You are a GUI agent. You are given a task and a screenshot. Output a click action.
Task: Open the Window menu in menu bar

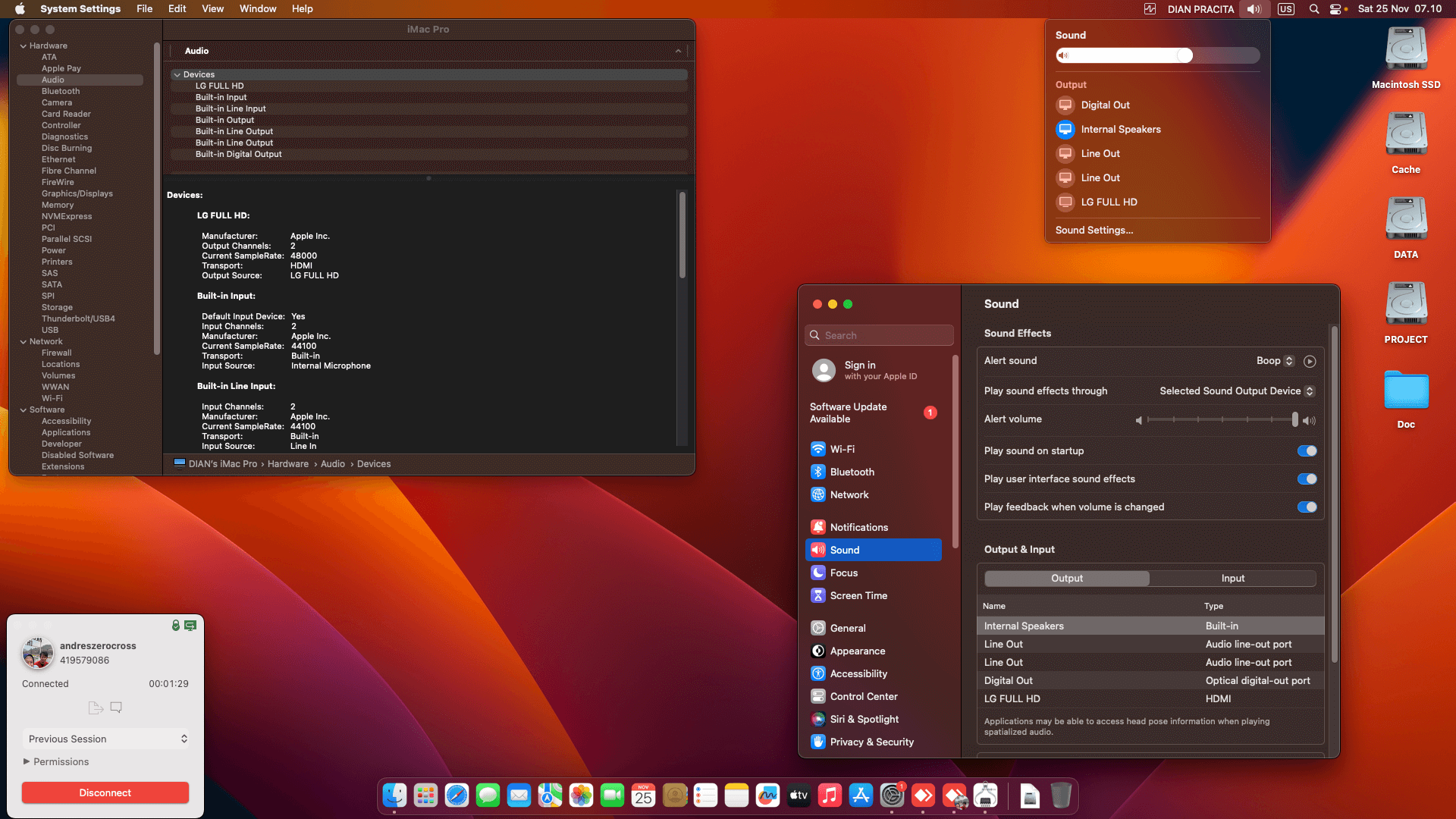[x=258, y=9]
